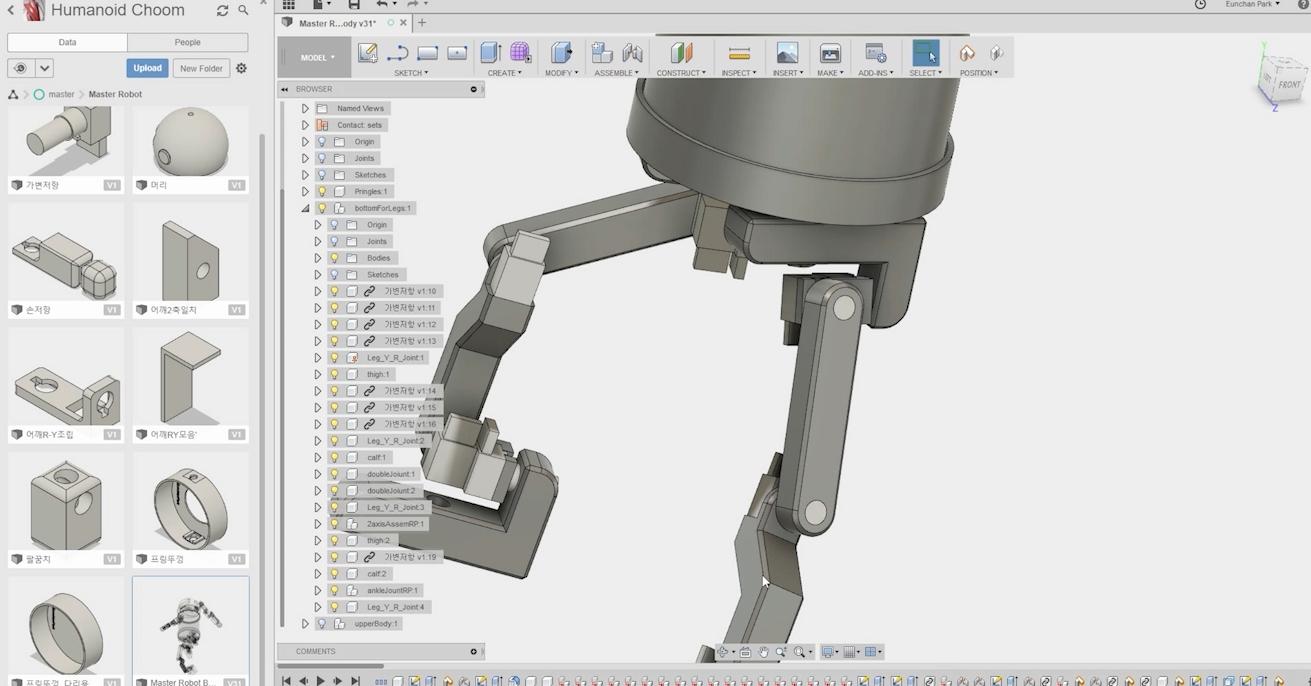Screen dimensions: 1311x686
Task: Open the SKETCH menu
Action: pos(411,73)
